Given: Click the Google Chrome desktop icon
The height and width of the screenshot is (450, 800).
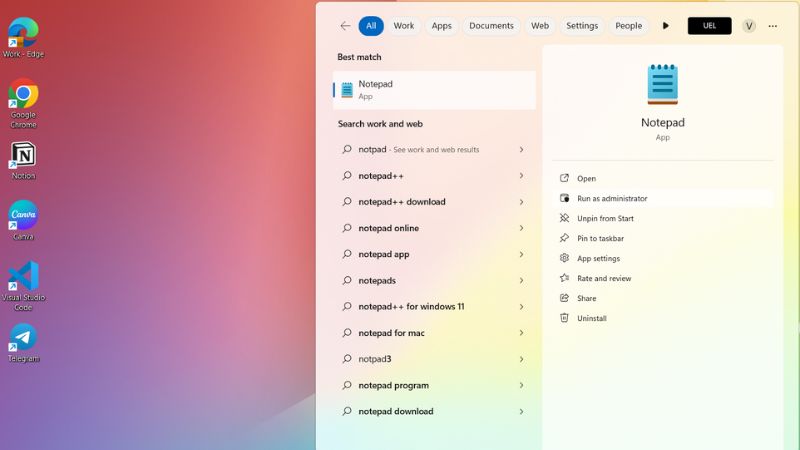Looking at the screenshot, I should pos(23,95).
